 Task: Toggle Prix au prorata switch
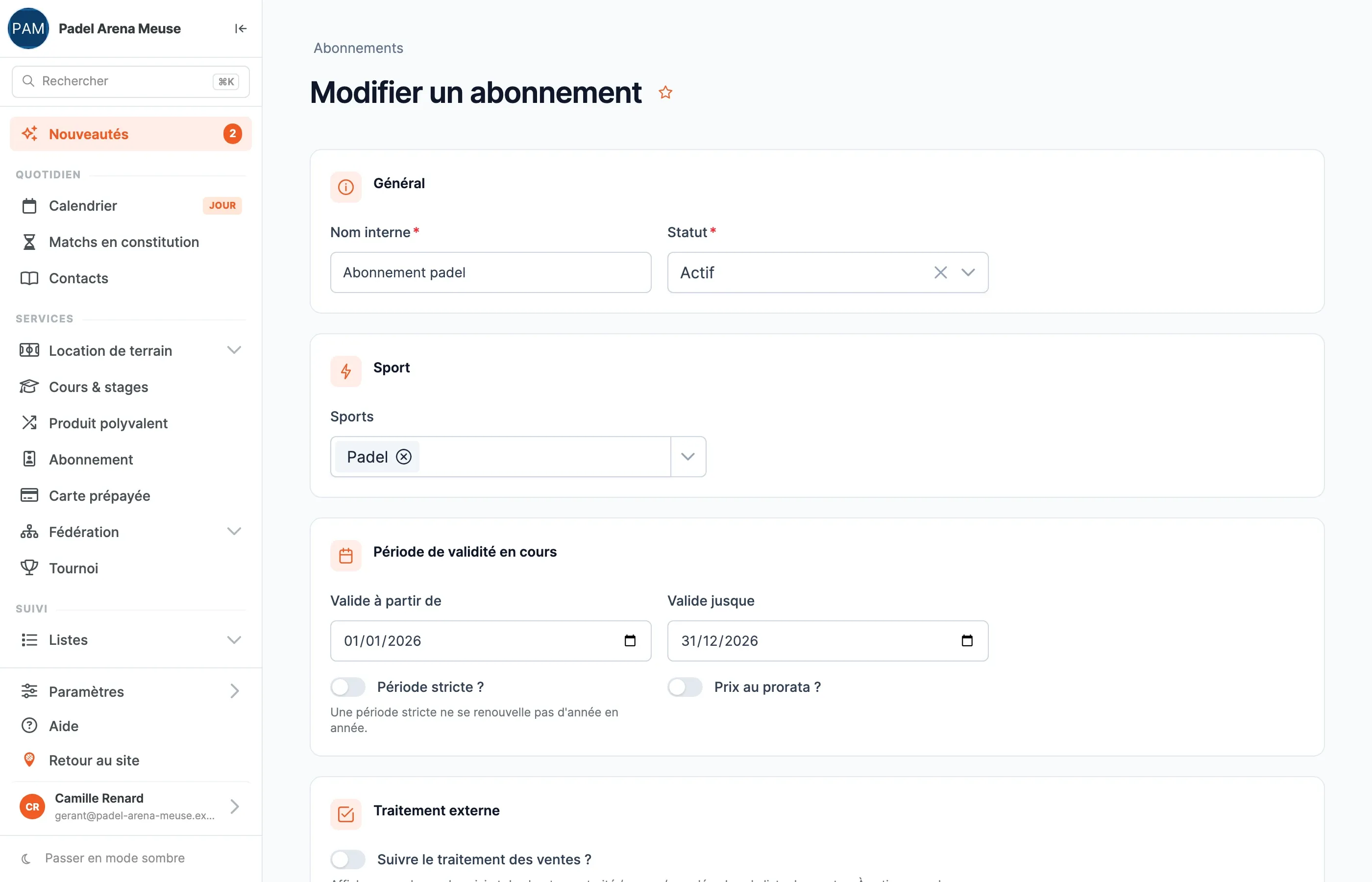click(685, 686)
